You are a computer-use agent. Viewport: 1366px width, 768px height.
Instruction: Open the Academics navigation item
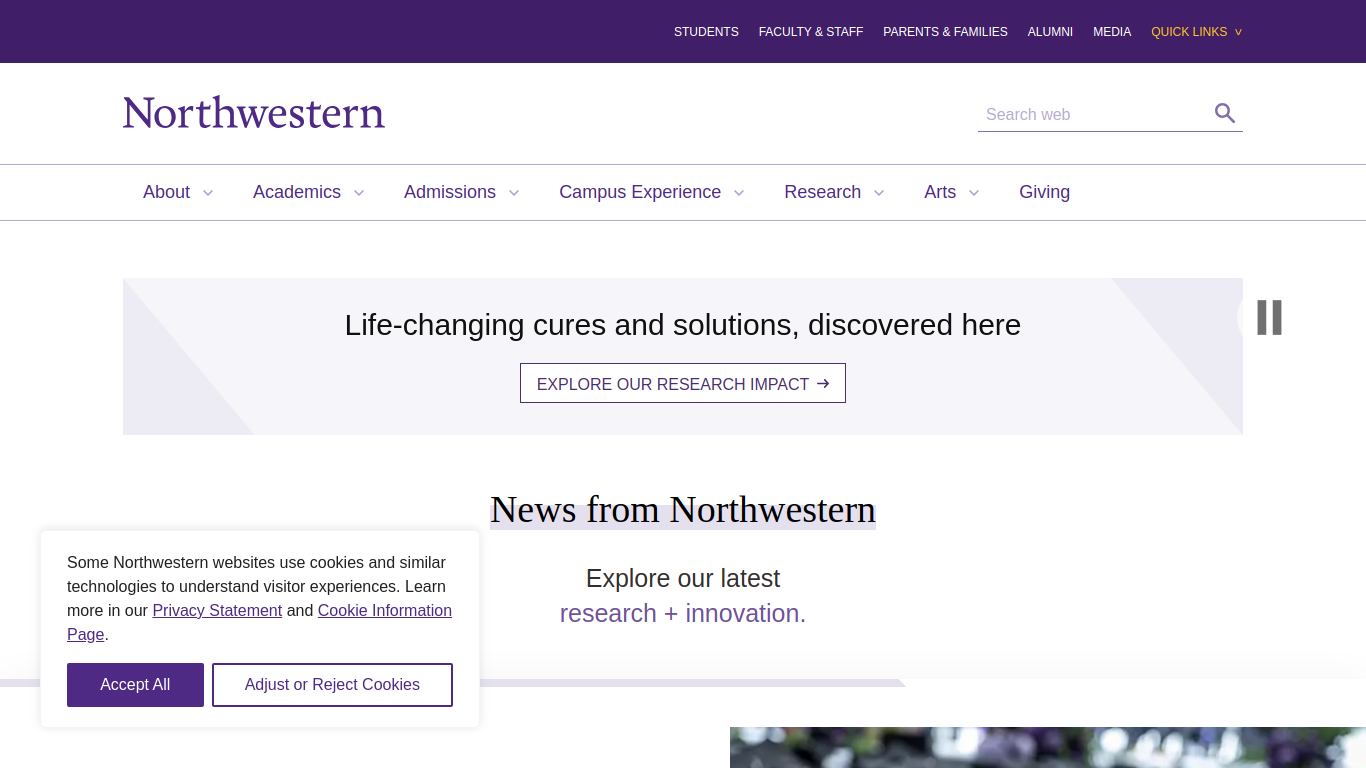click(x=297, y=192)
